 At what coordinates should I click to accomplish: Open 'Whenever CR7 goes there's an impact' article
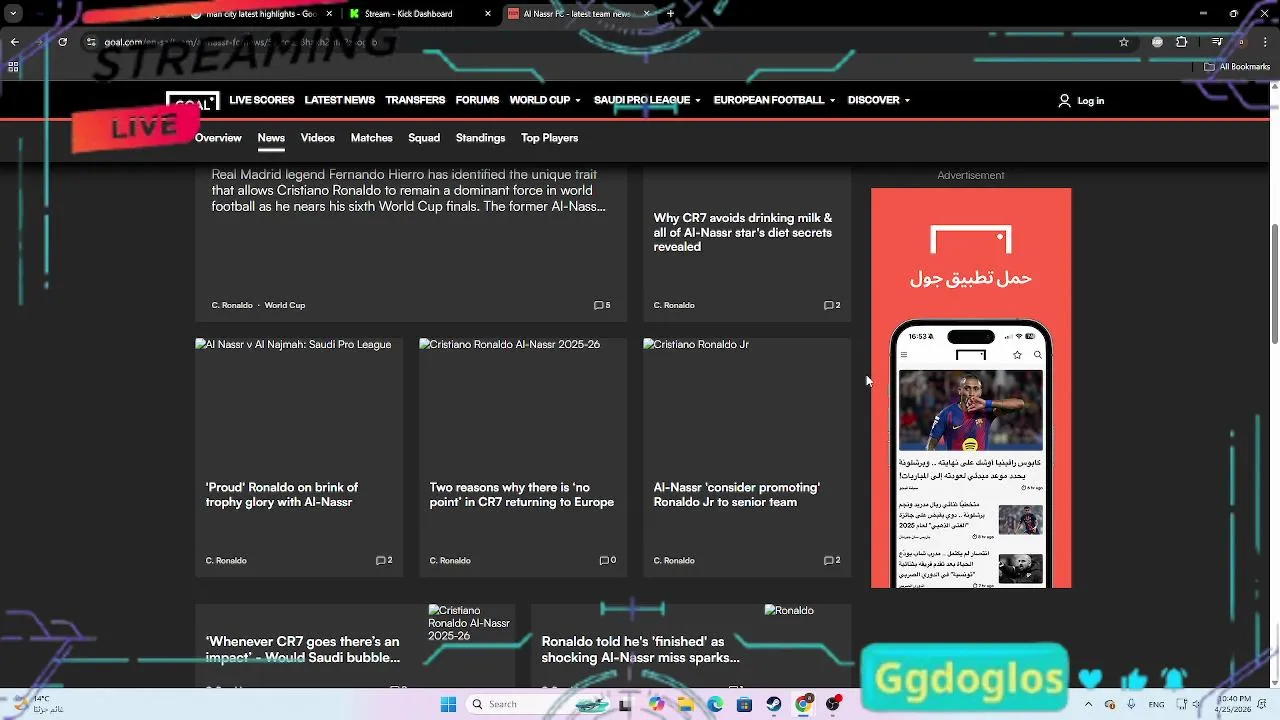tap(303, 649)
